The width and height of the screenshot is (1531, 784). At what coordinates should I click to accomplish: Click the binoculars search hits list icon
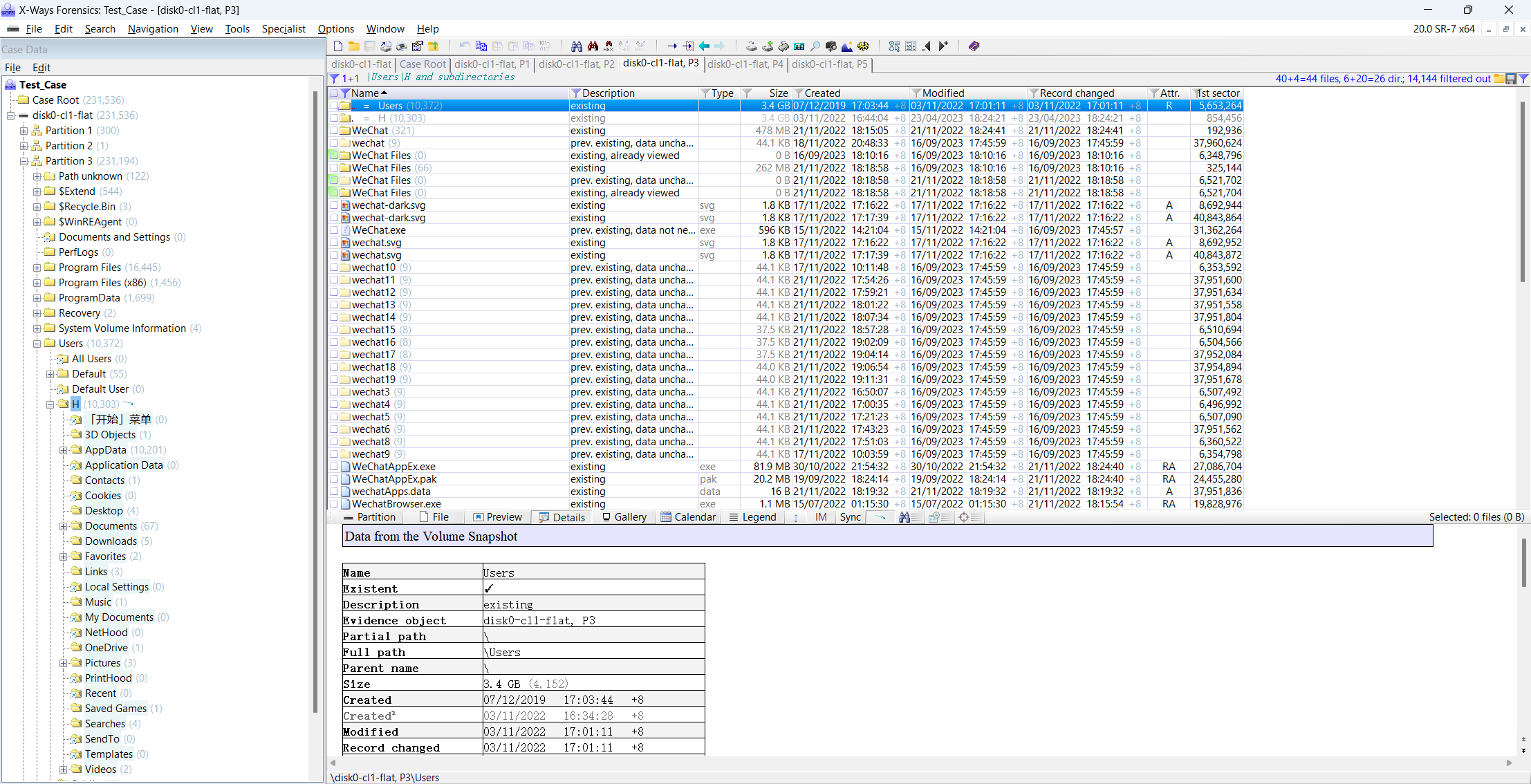point(910,517)
